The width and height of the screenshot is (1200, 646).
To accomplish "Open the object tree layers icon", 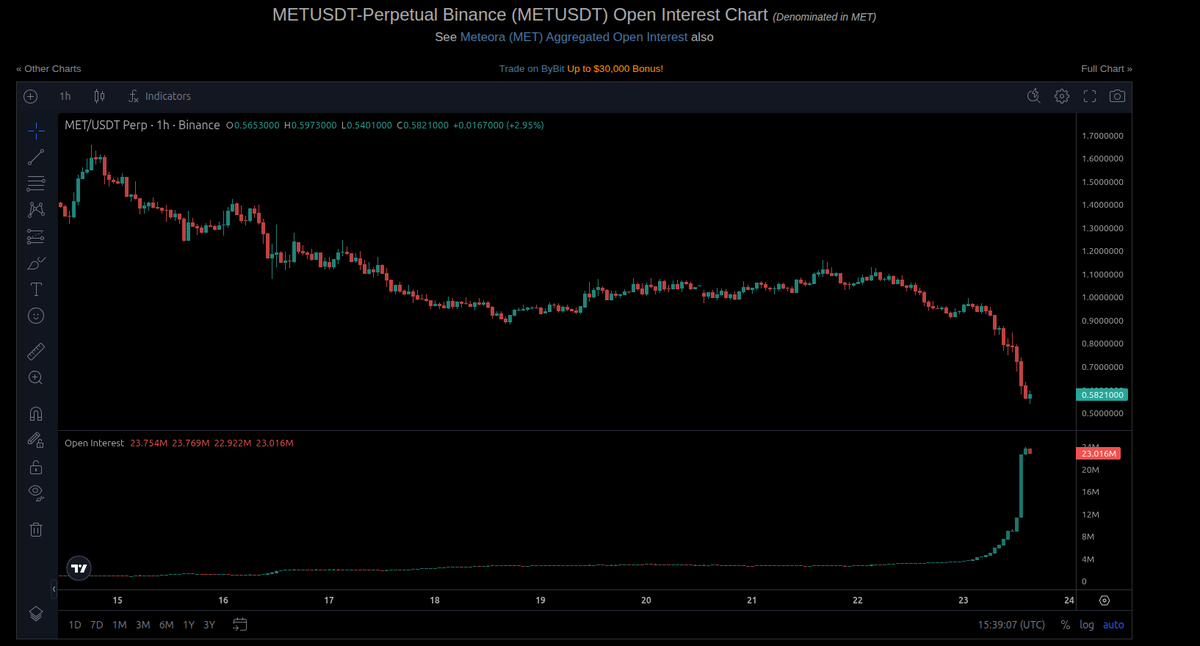I will click(x=36, y=614).
